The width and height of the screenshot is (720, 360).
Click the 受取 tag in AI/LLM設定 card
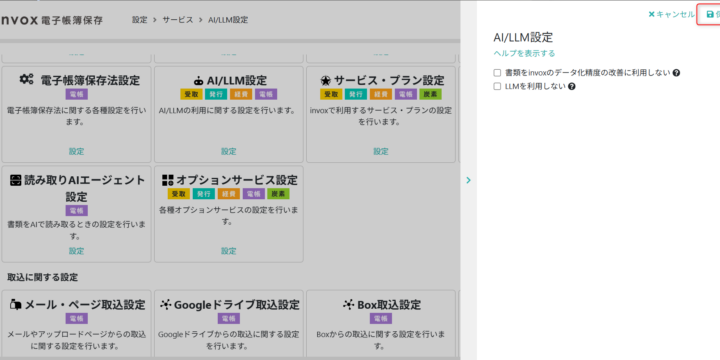(x=191, y=94)
